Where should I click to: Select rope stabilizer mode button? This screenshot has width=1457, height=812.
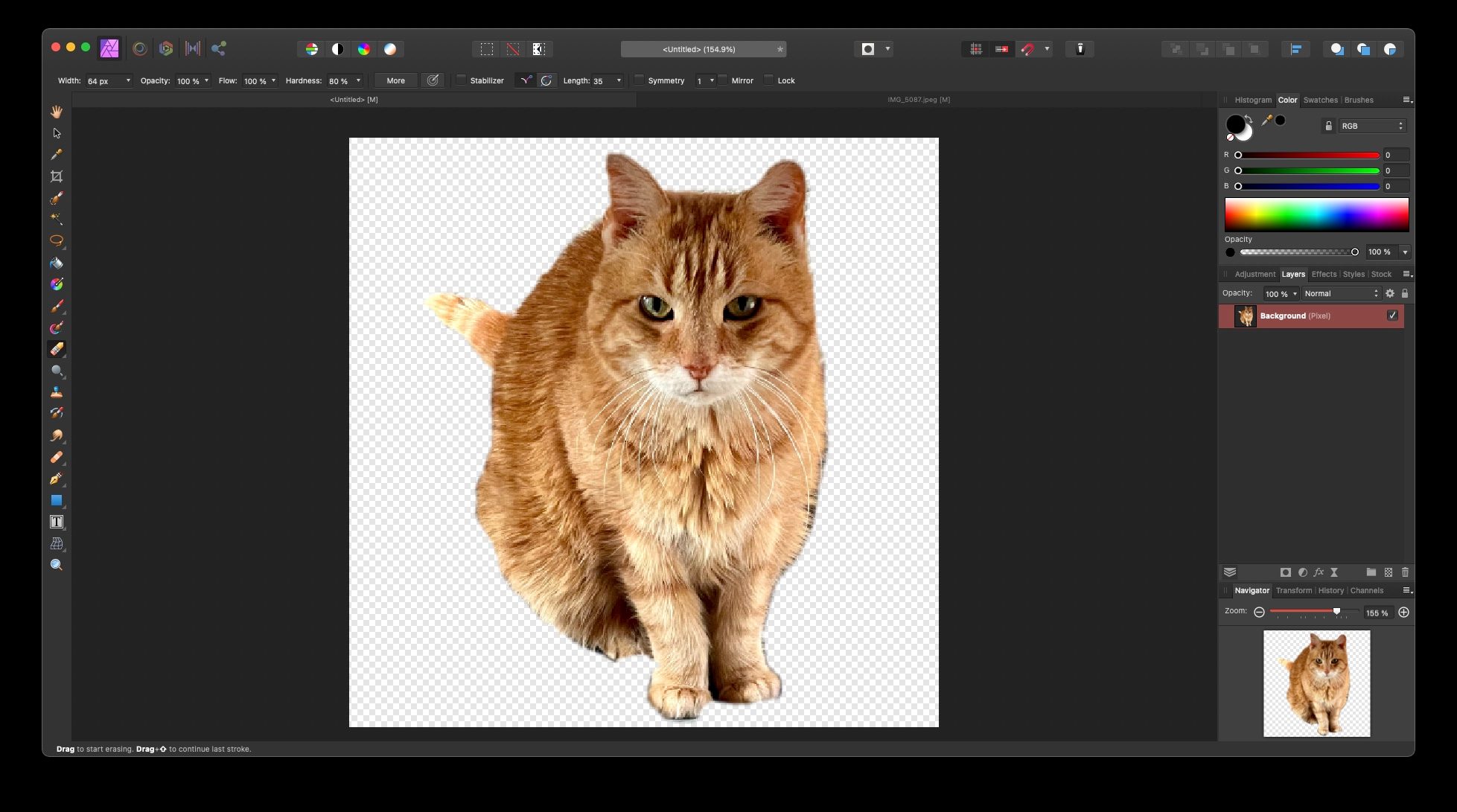(x=526, y=80)
